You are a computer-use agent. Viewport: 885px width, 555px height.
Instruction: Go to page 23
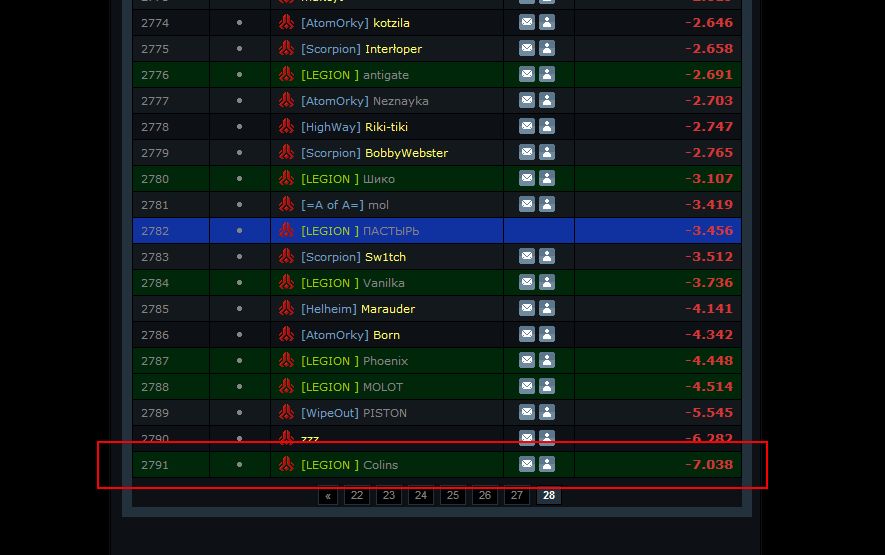coord(389,495)
